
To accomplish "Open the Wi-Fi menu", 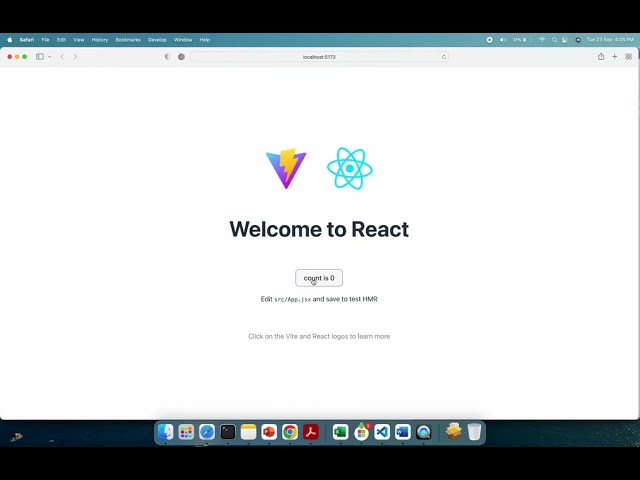I will coord(542,40).
